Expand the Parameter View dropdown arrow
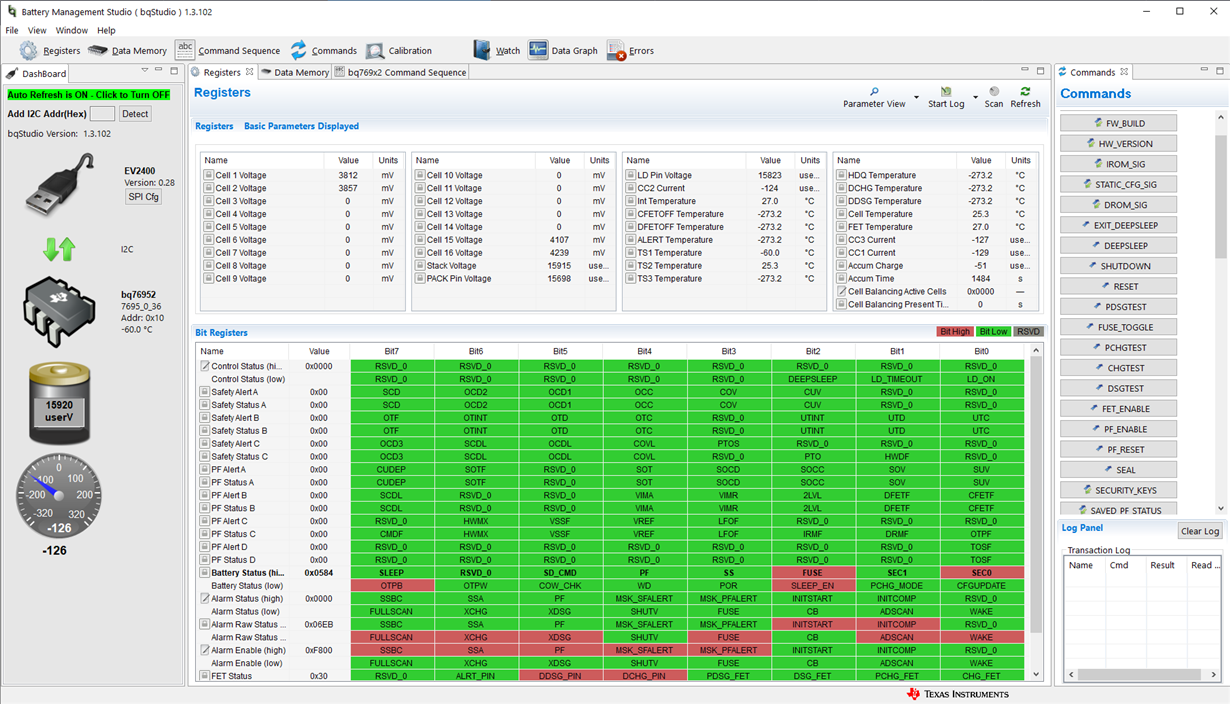This screenshot has height=704, width=1230. [916, 98]
